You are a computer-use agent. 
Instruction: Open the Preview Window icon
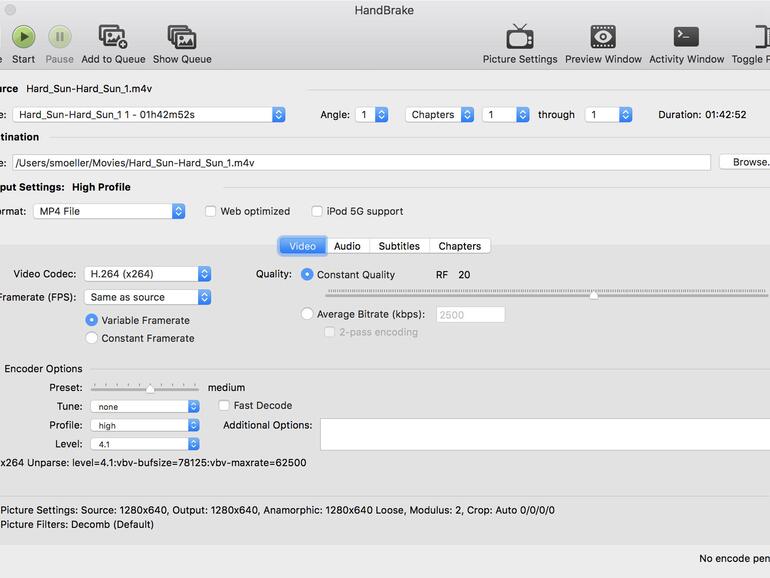(x=603, y=37)
